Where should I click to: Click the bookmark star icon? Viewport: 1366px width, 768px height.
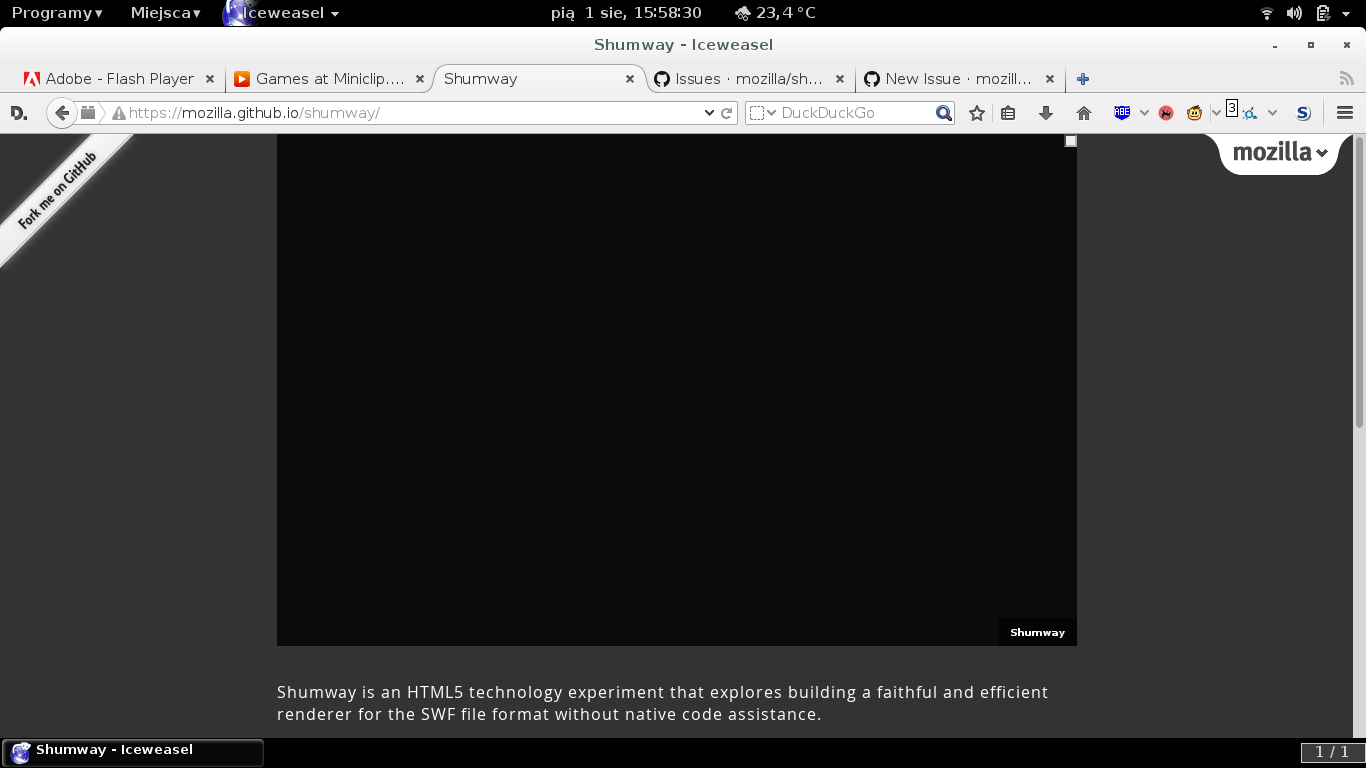pos(977,113)
